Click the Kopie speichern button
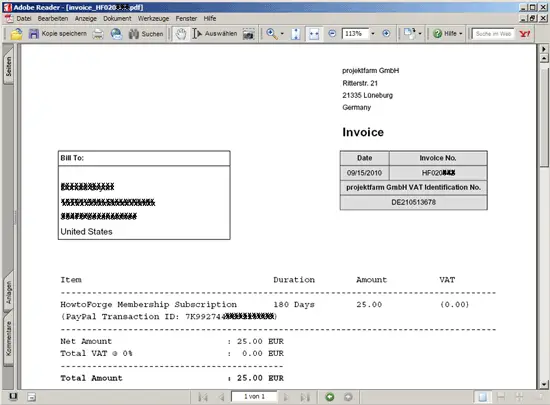 [58, 34]
